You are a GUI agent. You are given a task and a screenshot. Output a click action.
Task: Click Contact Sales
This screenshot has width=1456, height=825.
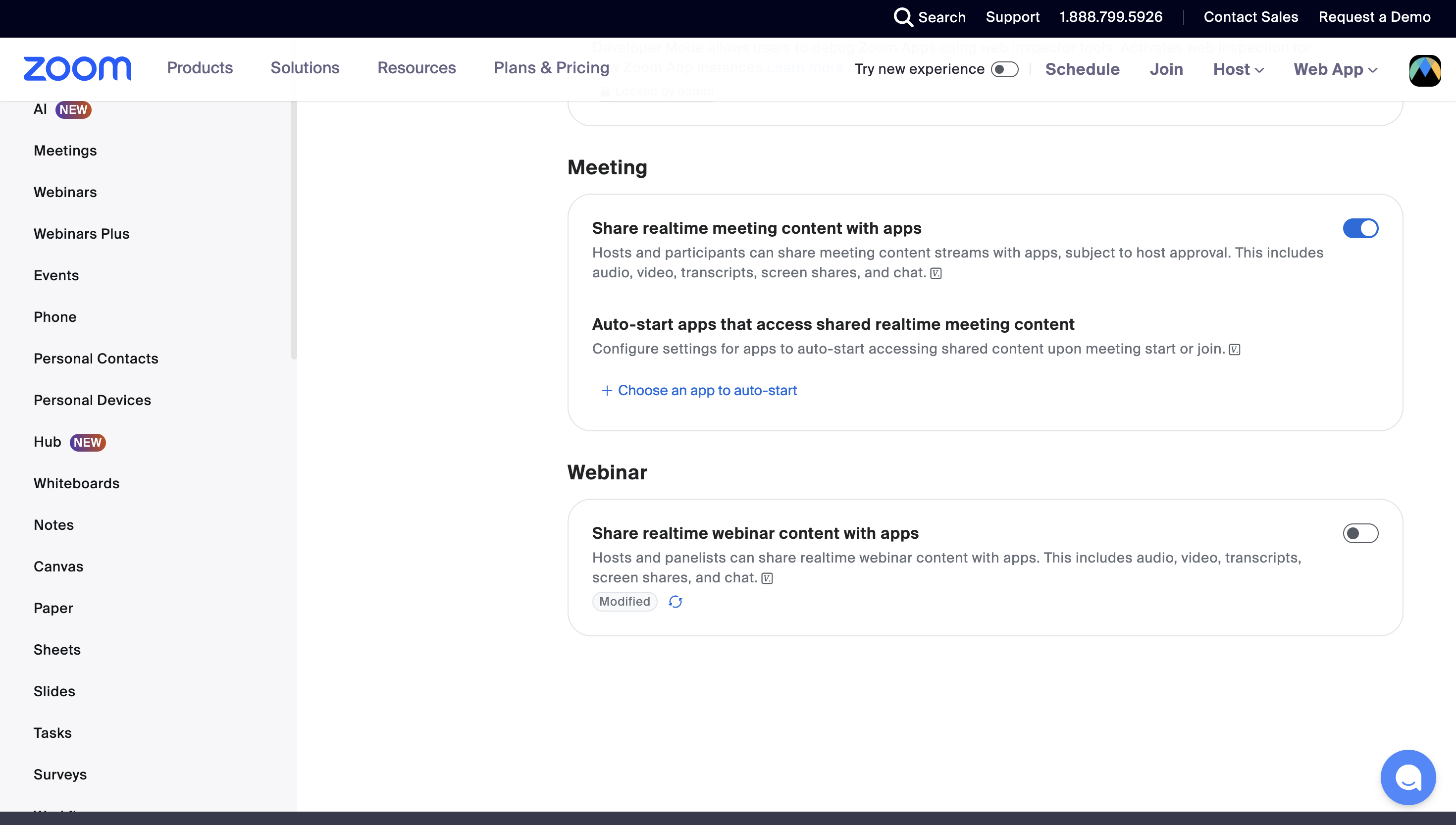(1250, 17)
